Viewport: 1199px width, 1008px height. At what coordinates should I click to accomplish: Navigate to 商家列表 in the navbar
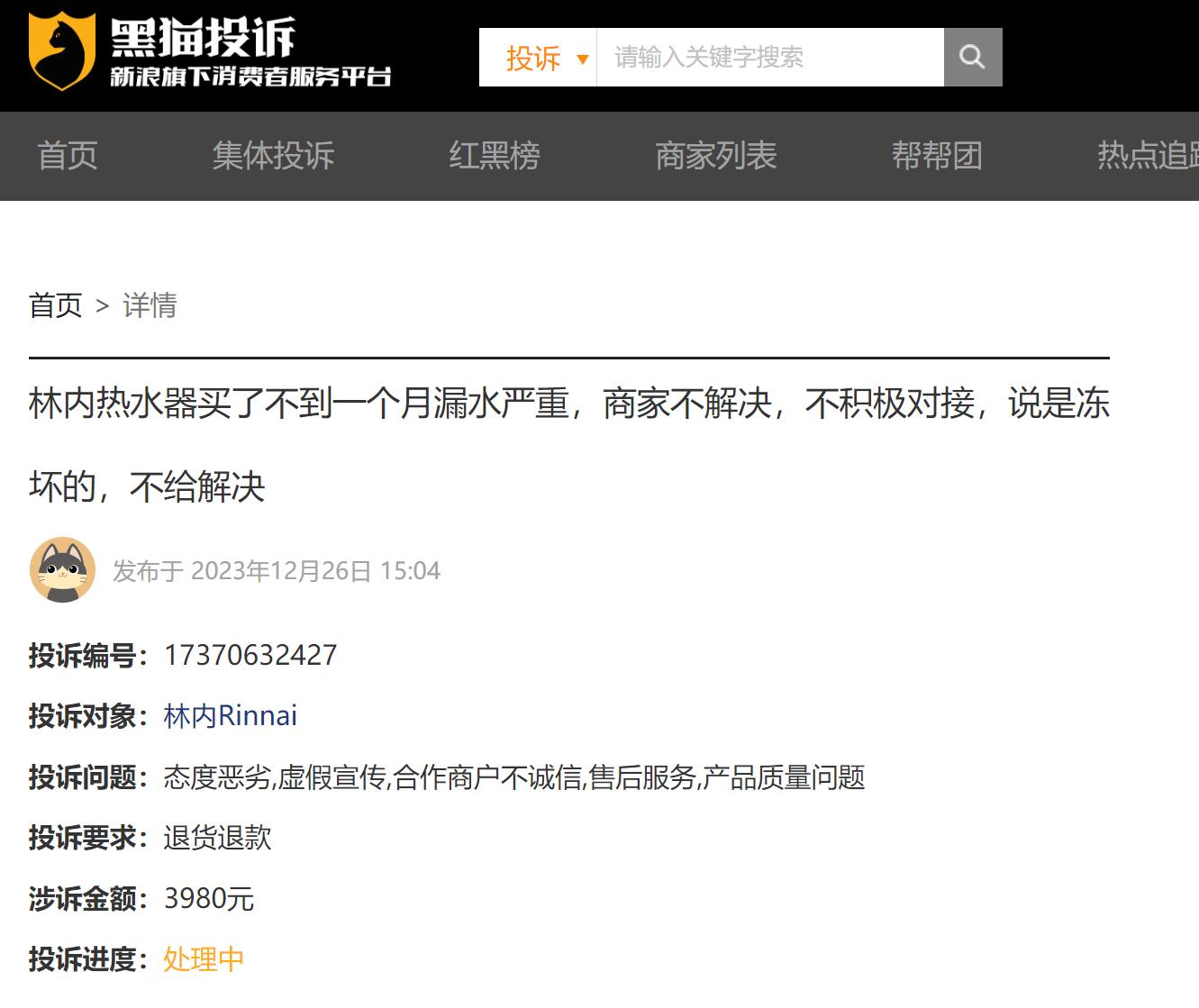[716, 155]
